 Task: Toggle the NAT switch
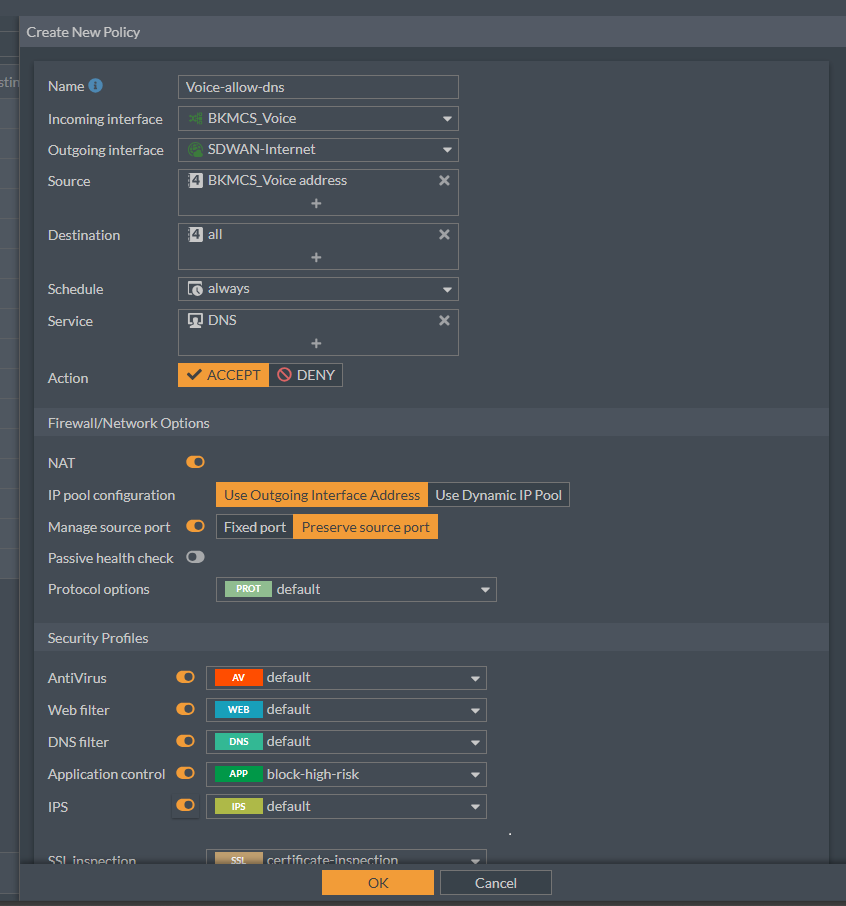[195, 462]
